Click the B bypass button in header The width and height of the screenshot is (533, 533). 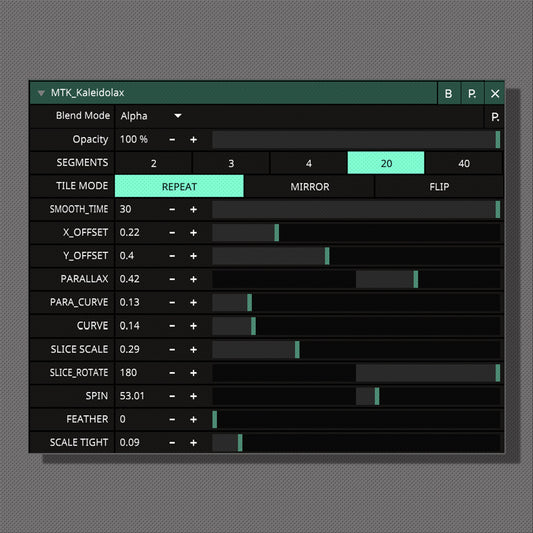coord(448,93)
